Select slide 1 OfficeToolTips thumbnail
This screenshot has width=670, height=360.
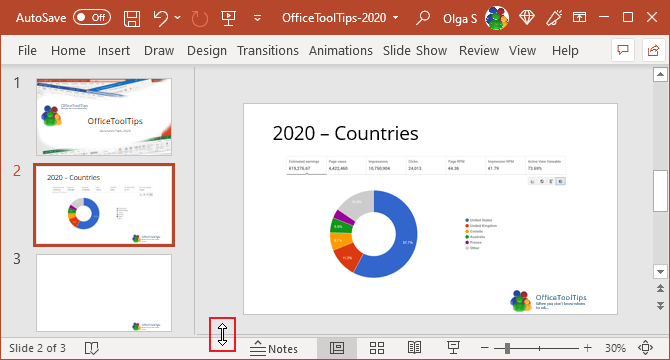coord(104,117)
